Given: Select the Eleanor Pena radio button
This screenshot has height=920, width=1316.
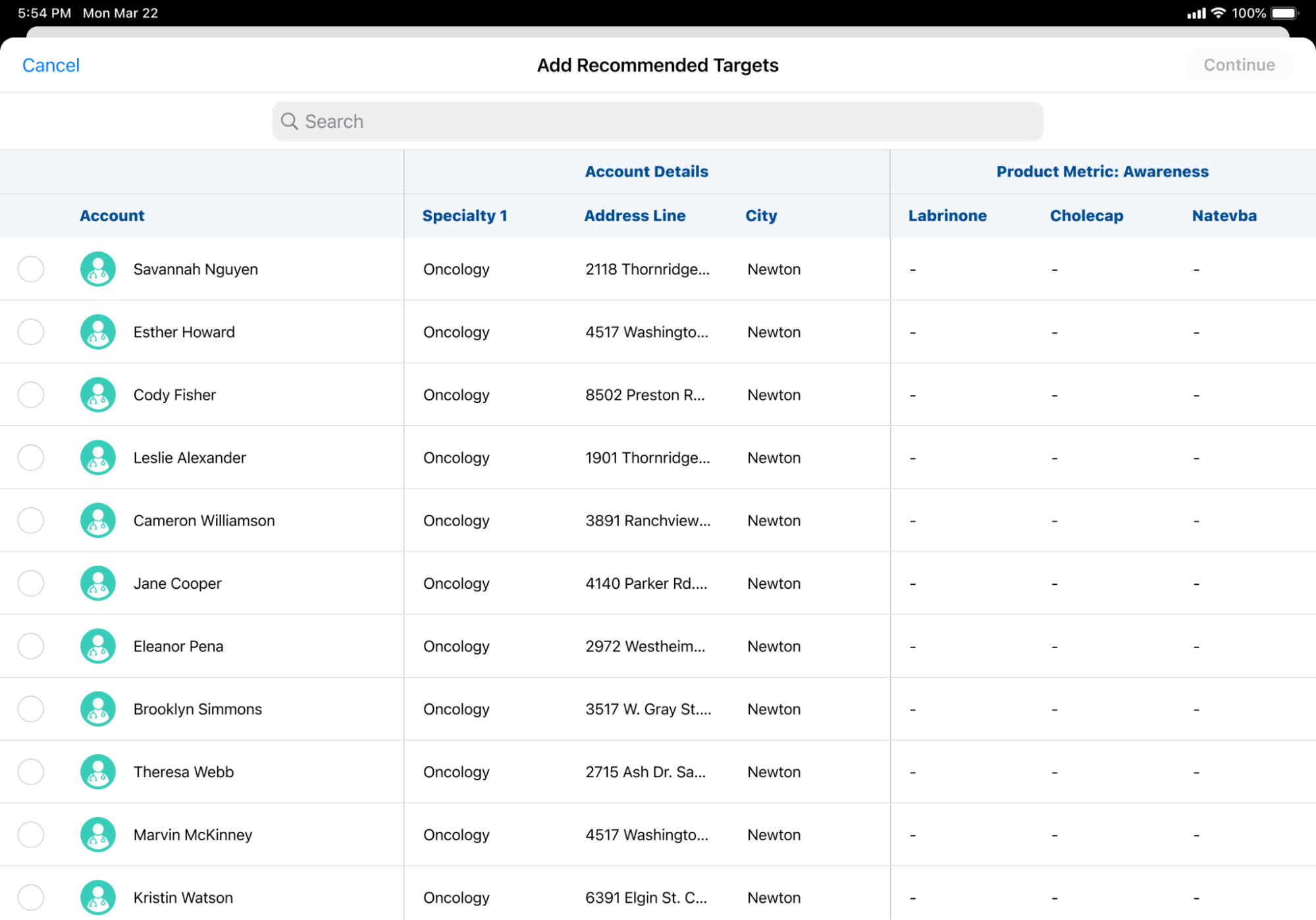Looking at the screenshot, I should (31, 647).
